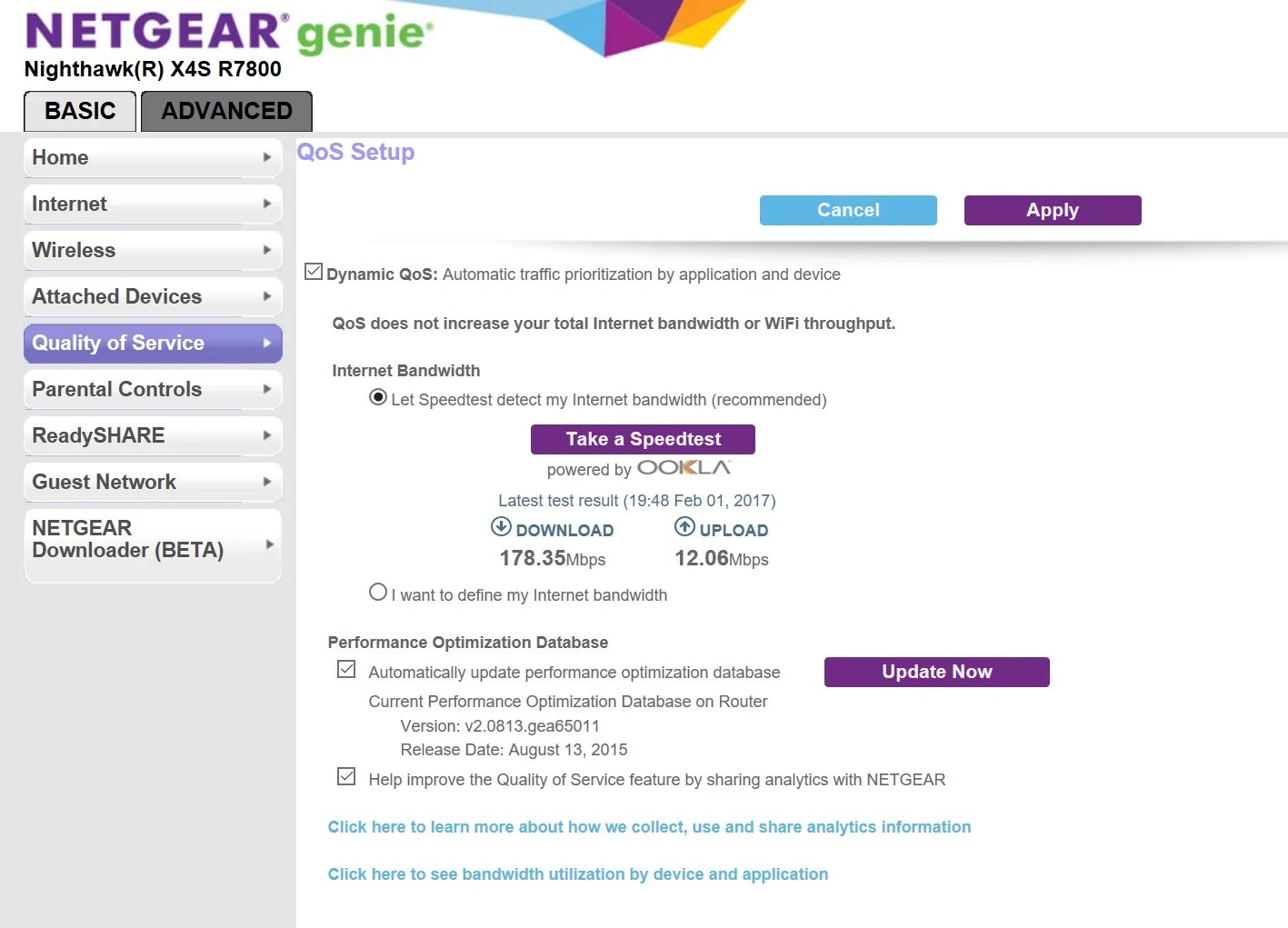Expand the Wireless menu arrow
The height and width of the screenshot is (928, 1288).
pyautogui.click(x=267, y=250)
